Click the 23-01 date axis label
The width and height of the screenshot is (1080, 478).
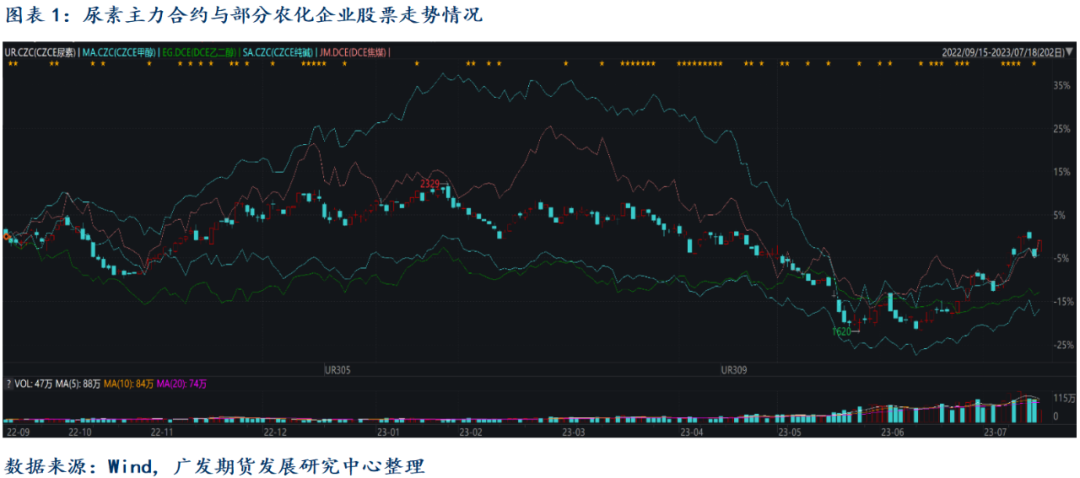click(388, 432)
